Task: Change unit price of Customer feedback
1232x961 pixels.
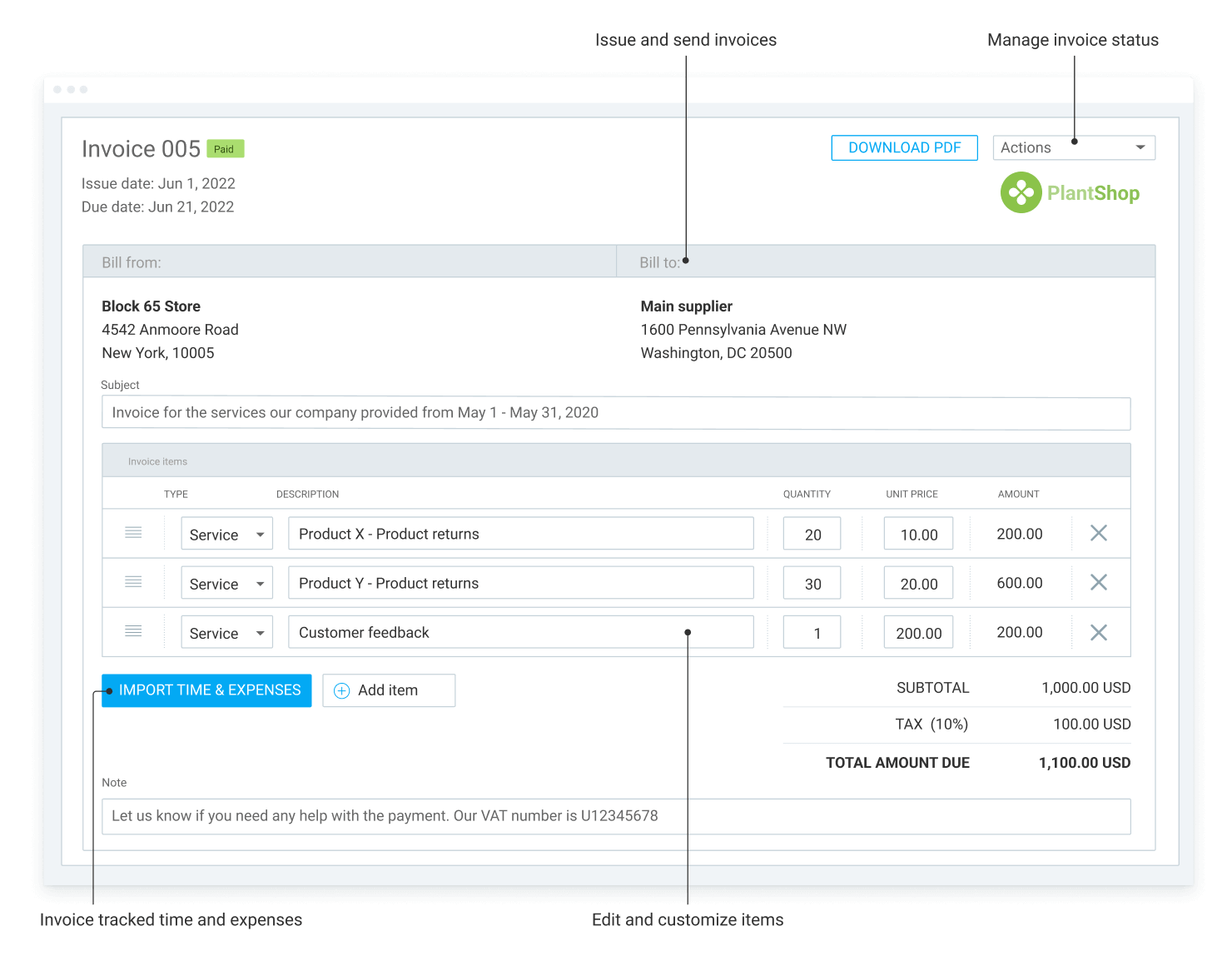Action: coord(918,631)
